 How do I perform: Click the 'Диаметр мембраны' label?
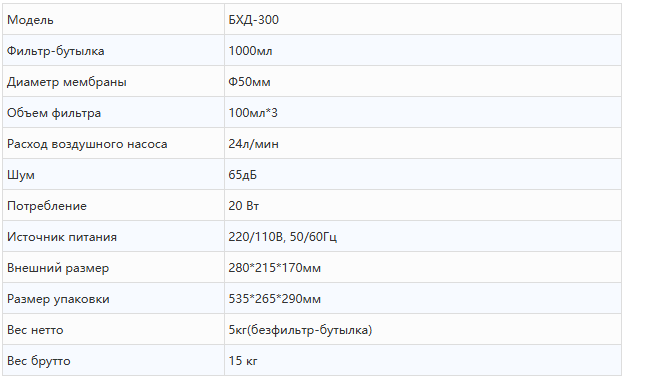pyautogui.click(x=67, y=82)
